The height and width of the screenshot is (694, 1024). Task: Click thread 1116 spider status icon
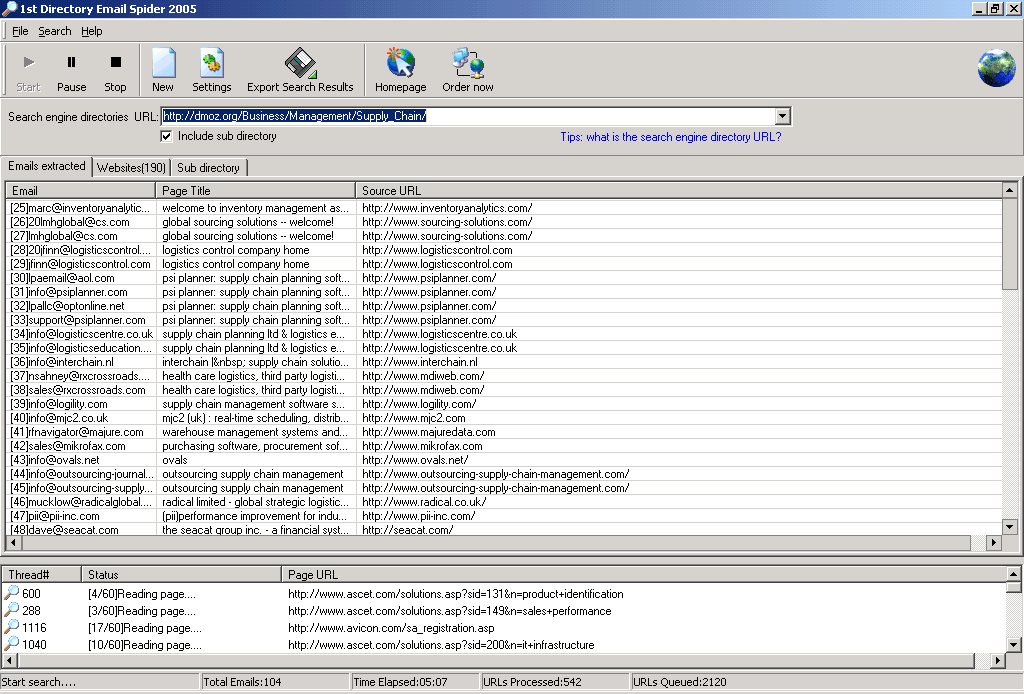11,627
